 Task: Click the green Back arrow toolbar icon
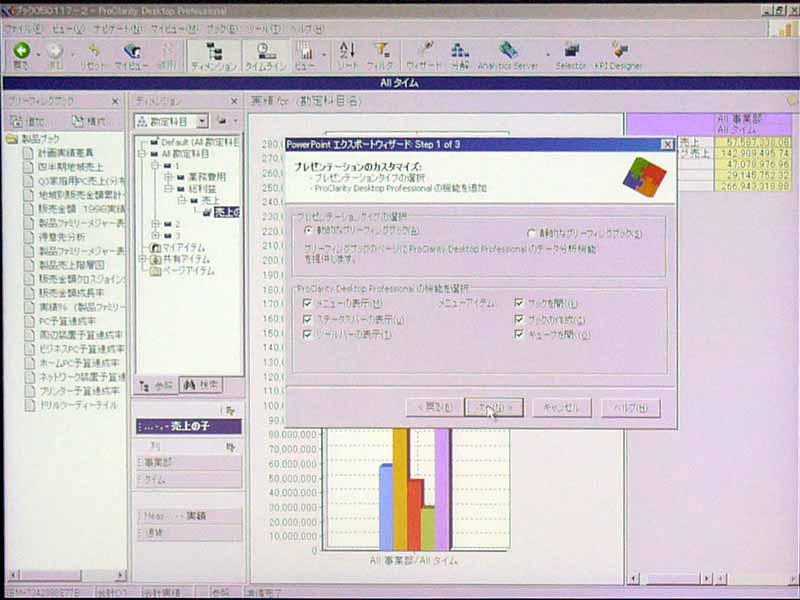[22, 51]
